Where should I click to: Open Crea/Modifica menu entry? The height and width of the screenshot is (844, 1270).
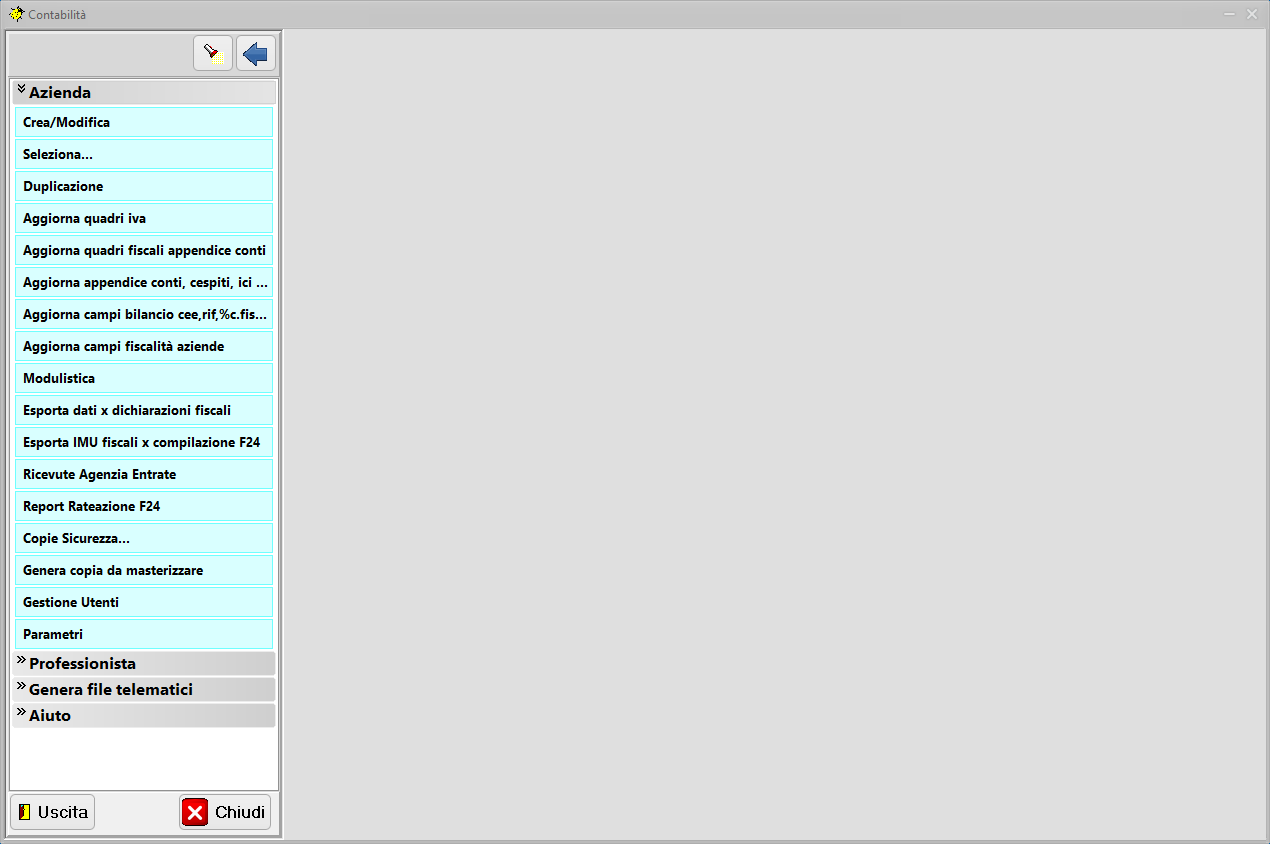[x=144, y=122]
